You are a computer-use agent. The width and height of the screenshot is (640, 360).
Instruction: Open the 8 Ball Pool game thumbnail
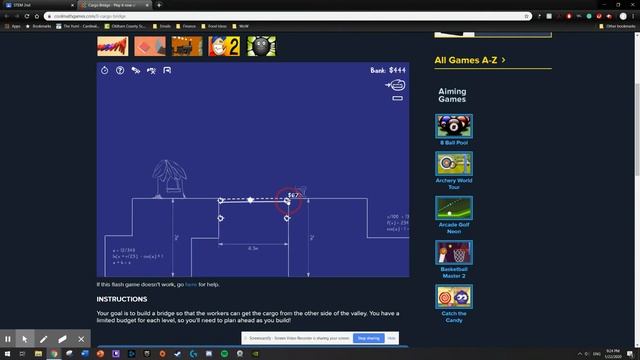tap(454, 126)
